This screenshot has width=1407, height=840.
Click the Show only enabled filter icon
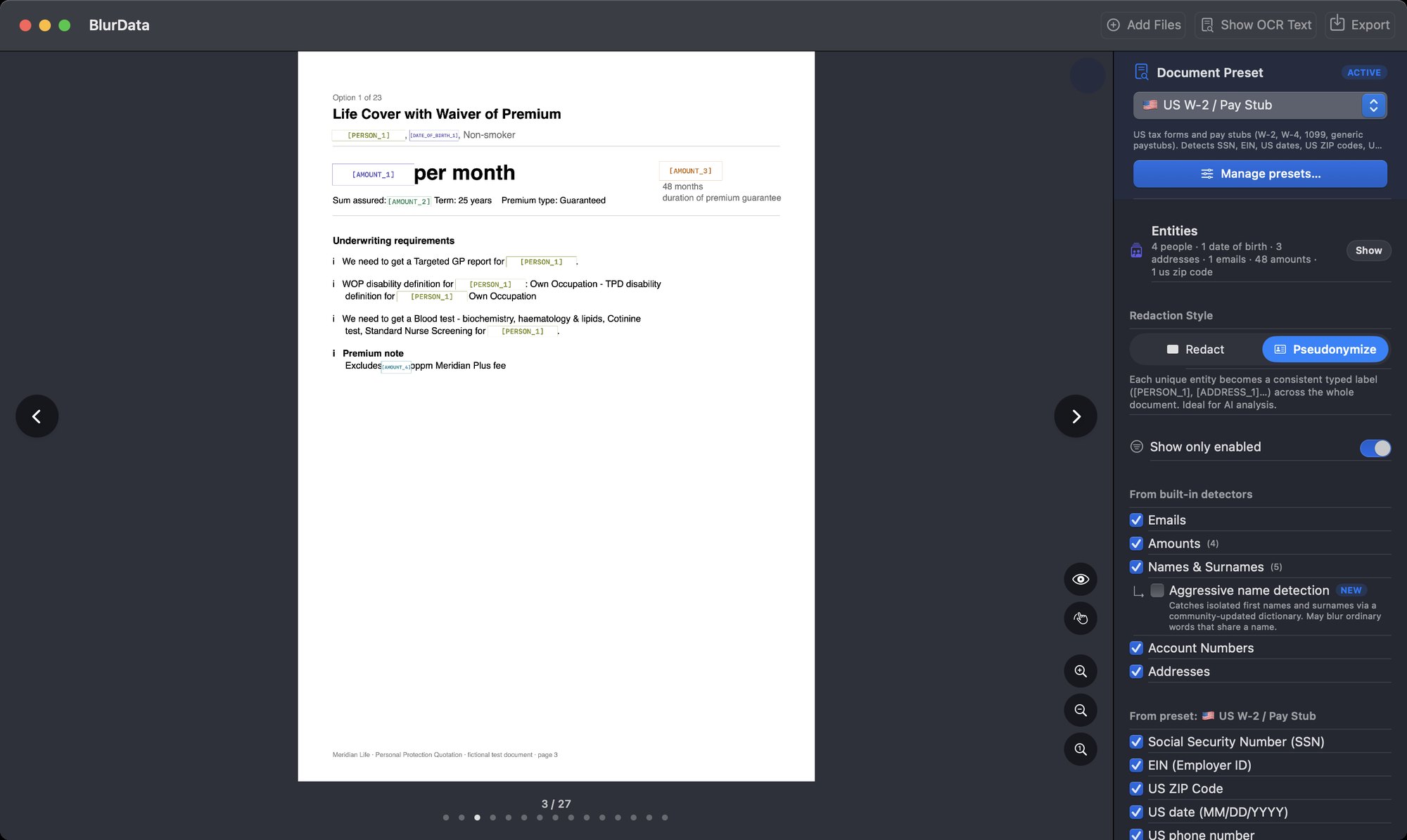1136,447
